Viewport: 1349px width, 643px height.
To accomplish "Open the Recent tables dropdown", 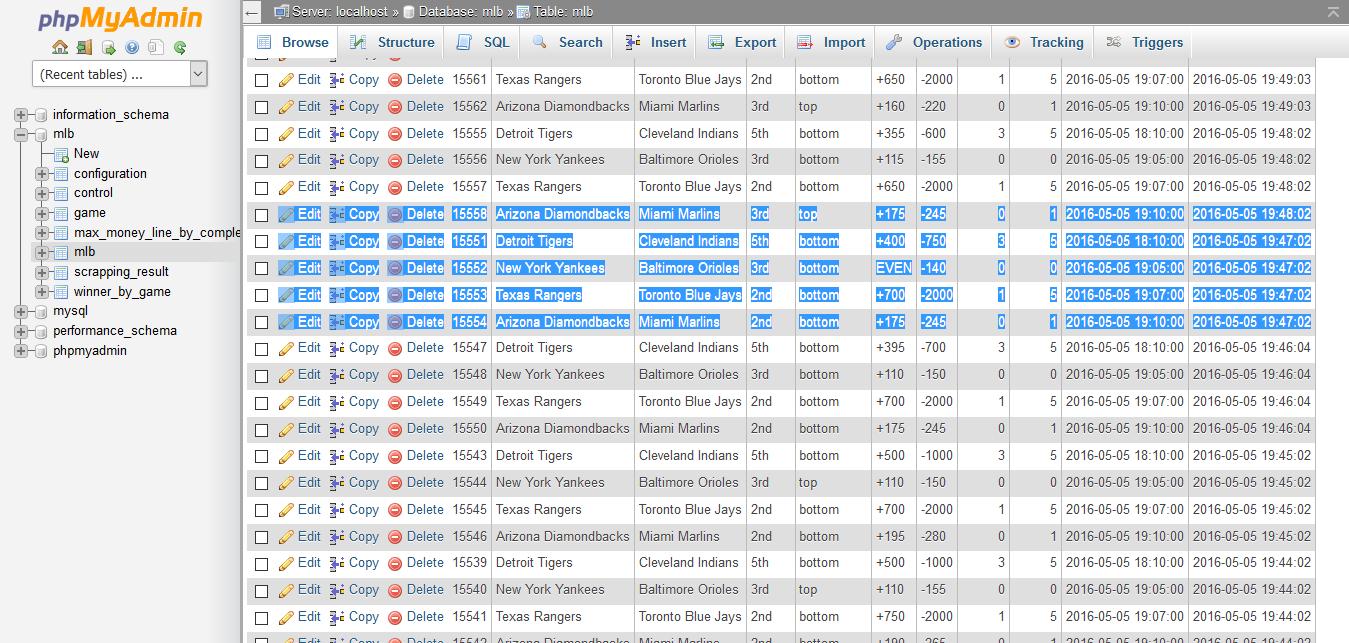I will point(120,74).
